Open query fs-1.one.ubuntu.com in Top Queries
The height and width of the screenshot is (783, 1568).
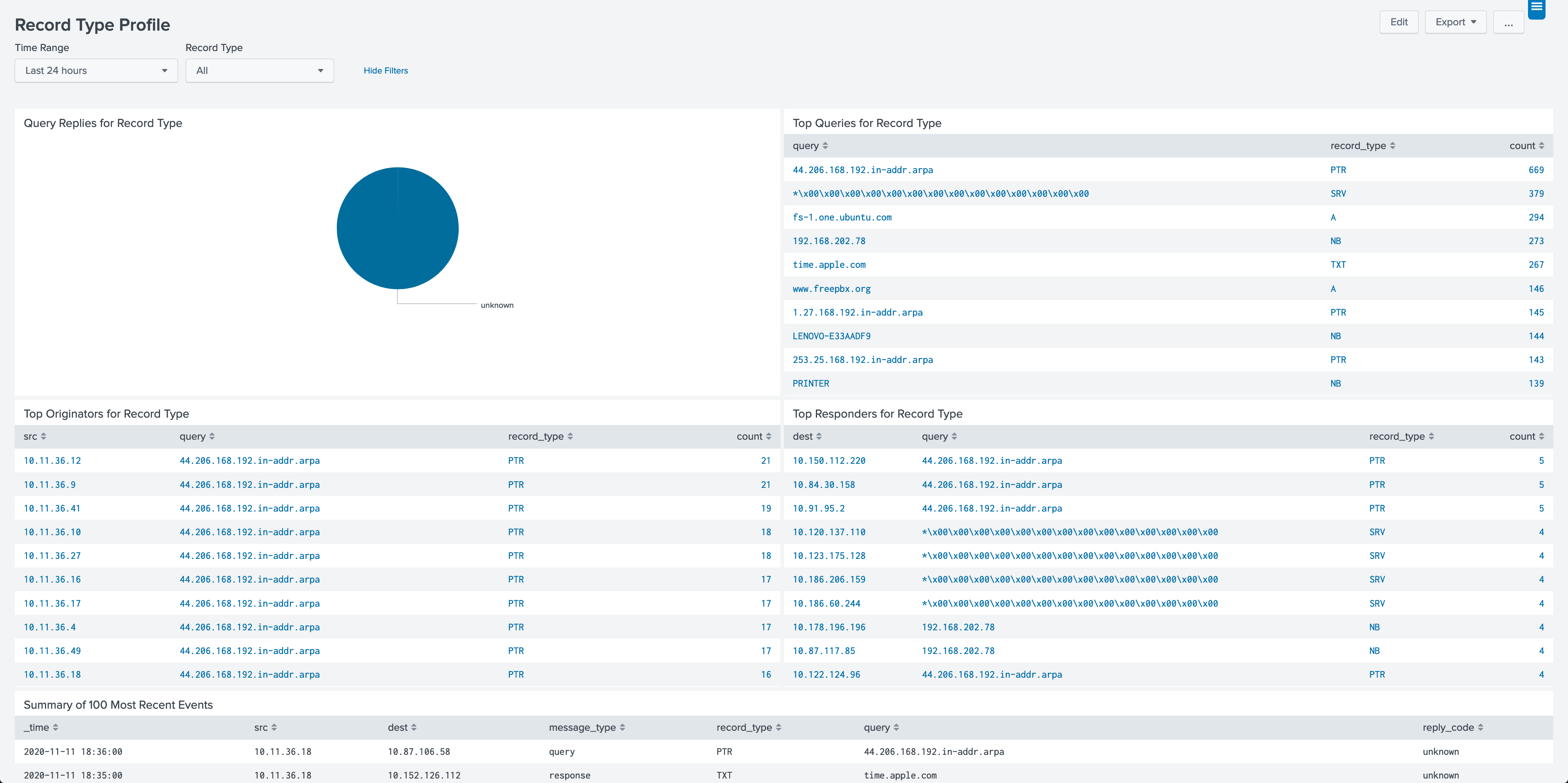pyautogui.click(x=842, y=218)
